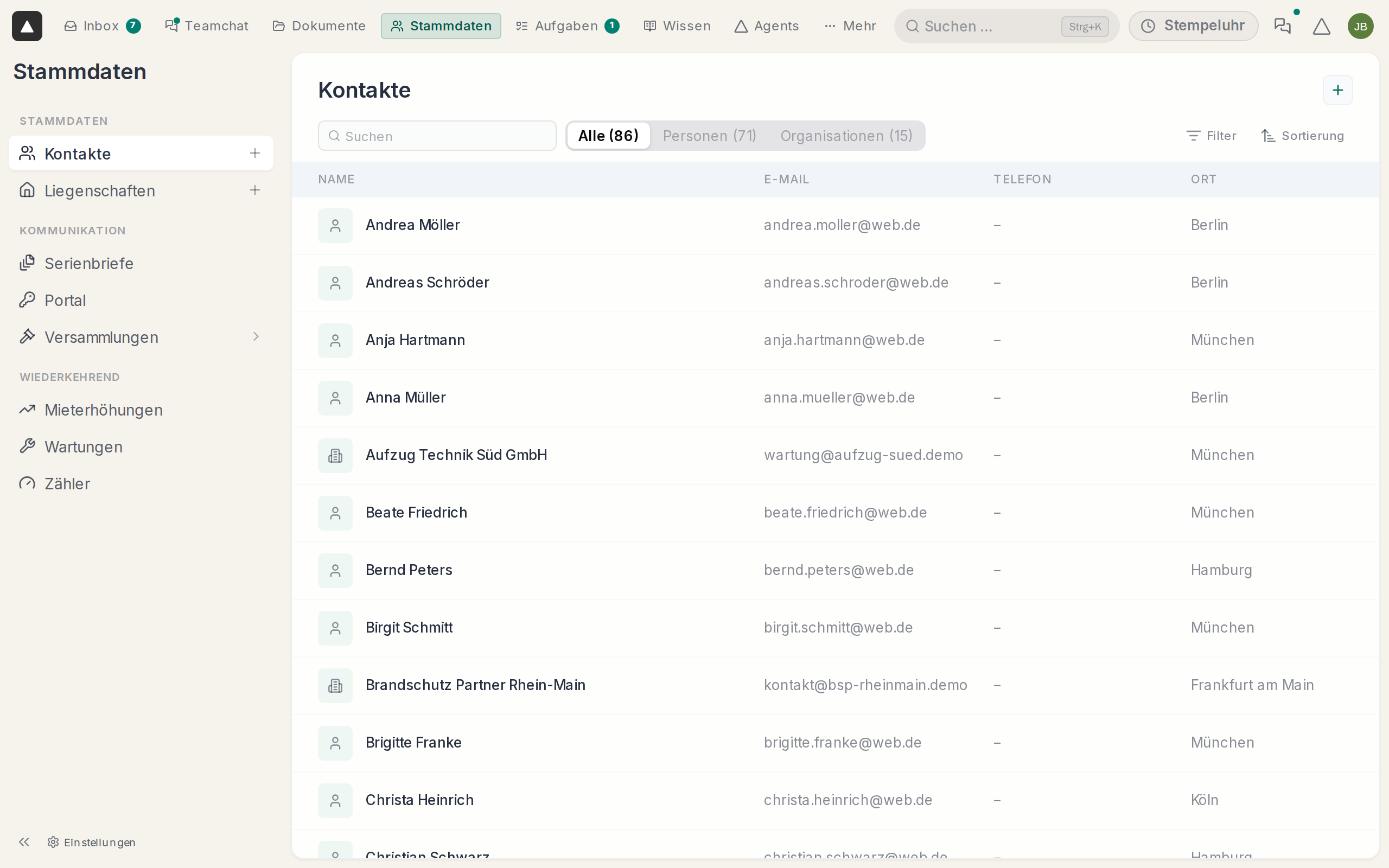Open the Wissen knowledge section
Viewport: 1389px width, 868px height.
point(677,26)
